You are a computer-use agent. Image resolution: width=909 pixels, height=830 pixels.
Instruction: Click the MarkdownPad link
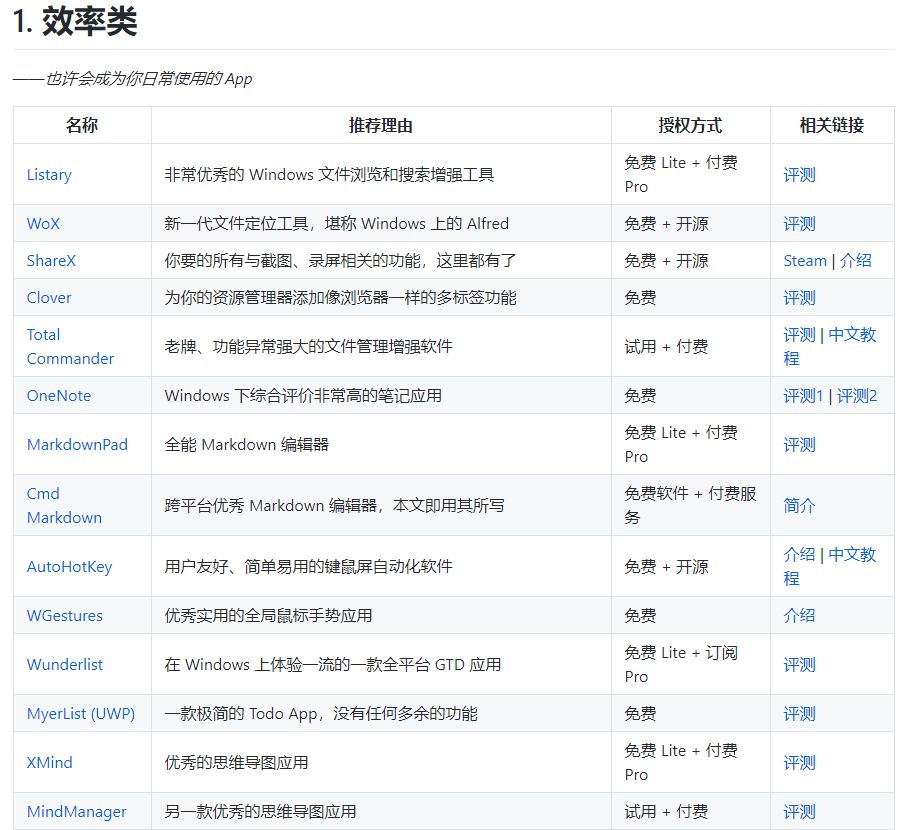pyautogui.click(x=77, y=444)
